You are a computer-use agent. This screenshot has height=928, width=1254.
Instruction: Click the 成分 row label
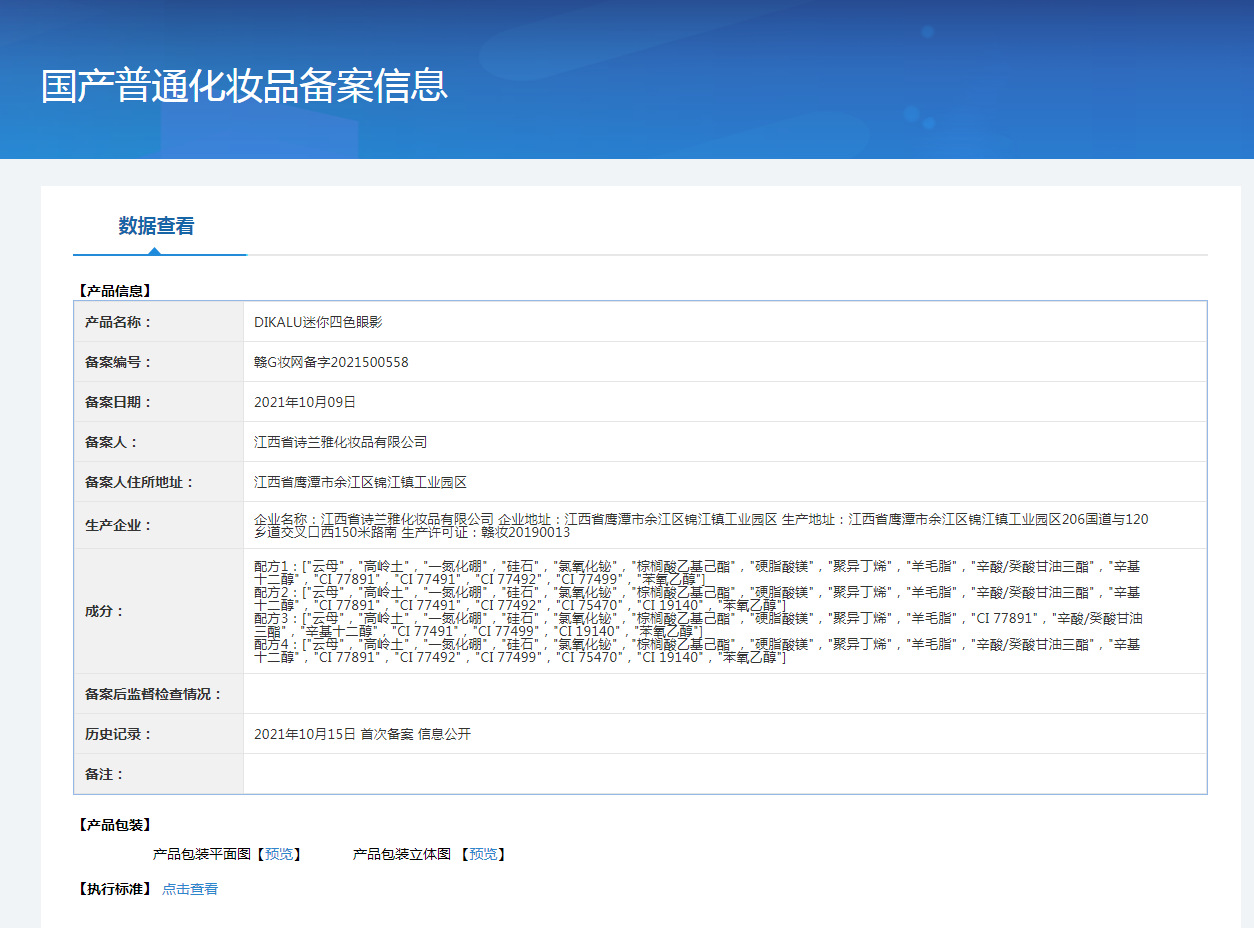pyautogui.click(x=104, y=611)
